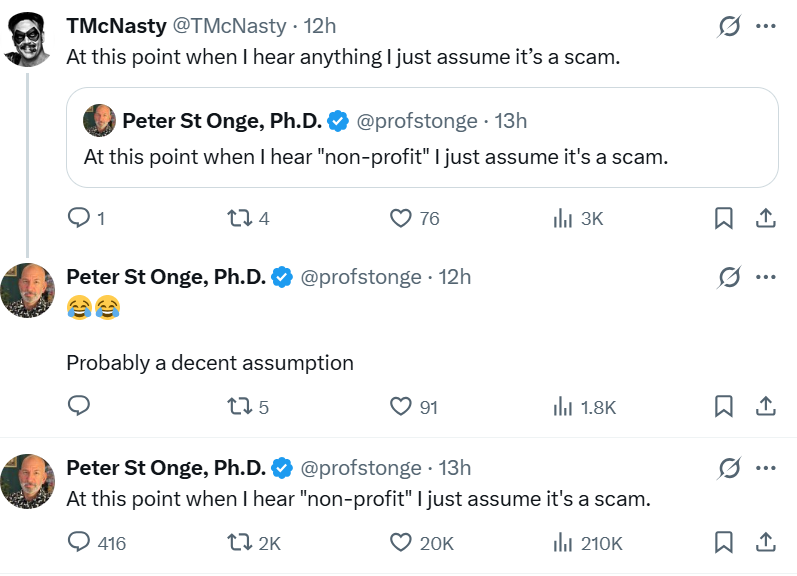Open more options on the bottom tweet
Screen dimensions: 797x576
pos(766,467)
